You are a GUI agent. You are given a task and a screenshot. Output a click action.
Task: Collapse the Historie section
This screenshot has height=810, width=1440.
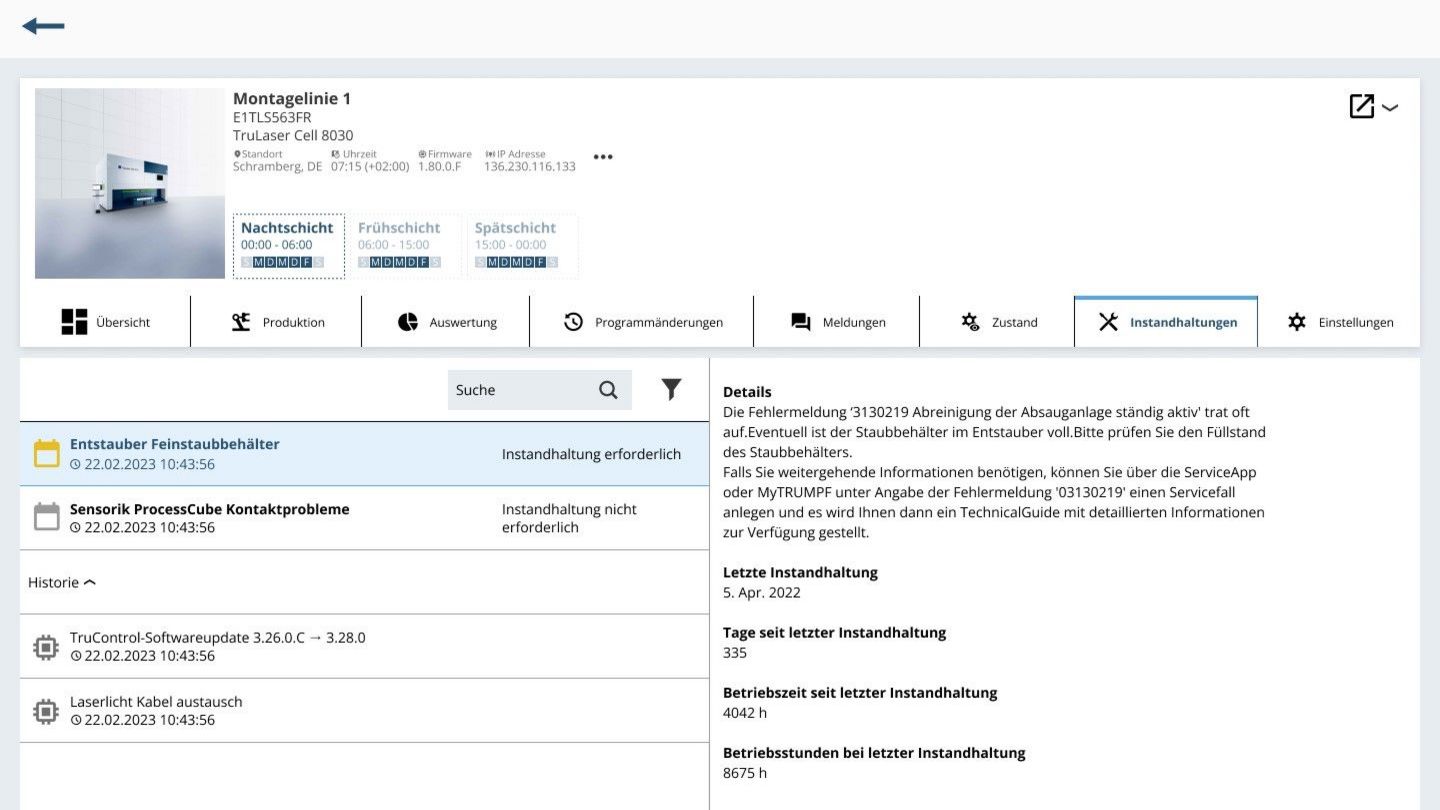[62, 582]
